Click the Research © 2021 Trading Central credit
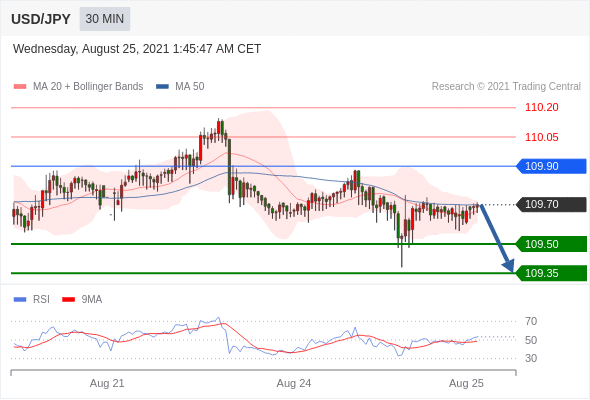This screenshot has width=590, height=400. coord(506,87)
